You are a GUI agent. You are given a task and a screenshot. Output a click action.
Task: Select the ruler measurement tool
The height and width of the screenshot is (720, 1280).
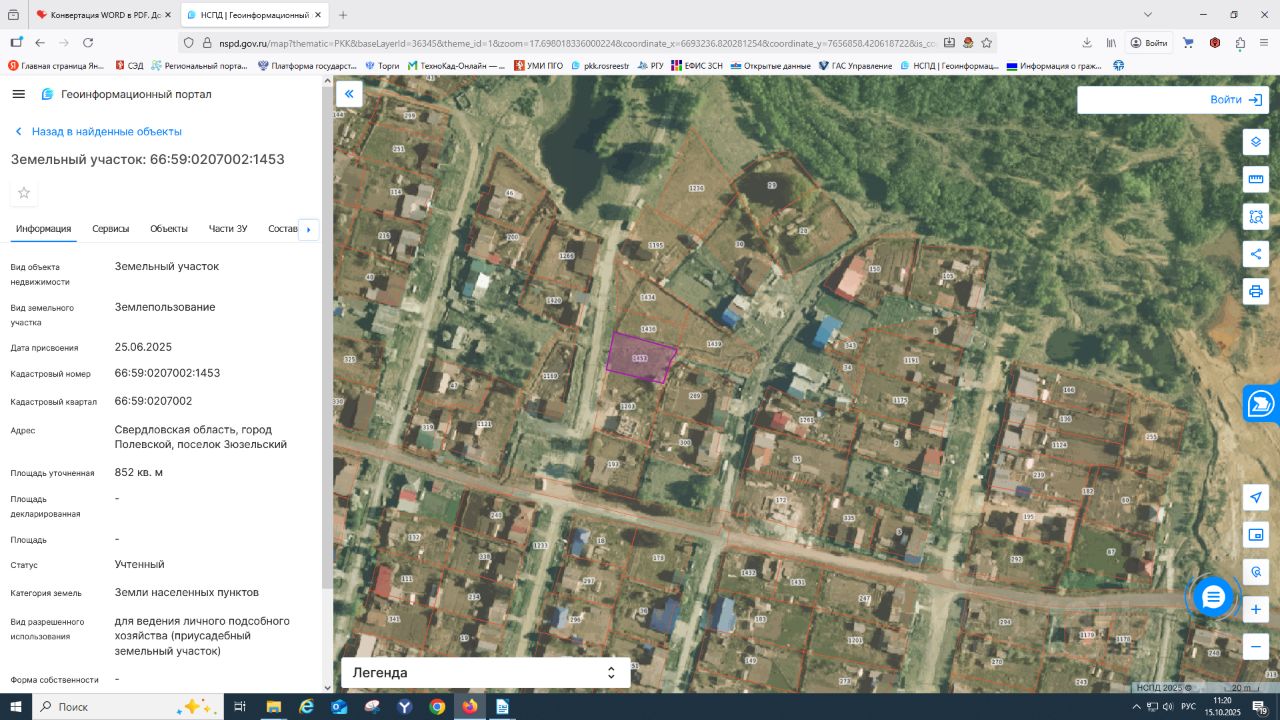tap(1256, 179)
